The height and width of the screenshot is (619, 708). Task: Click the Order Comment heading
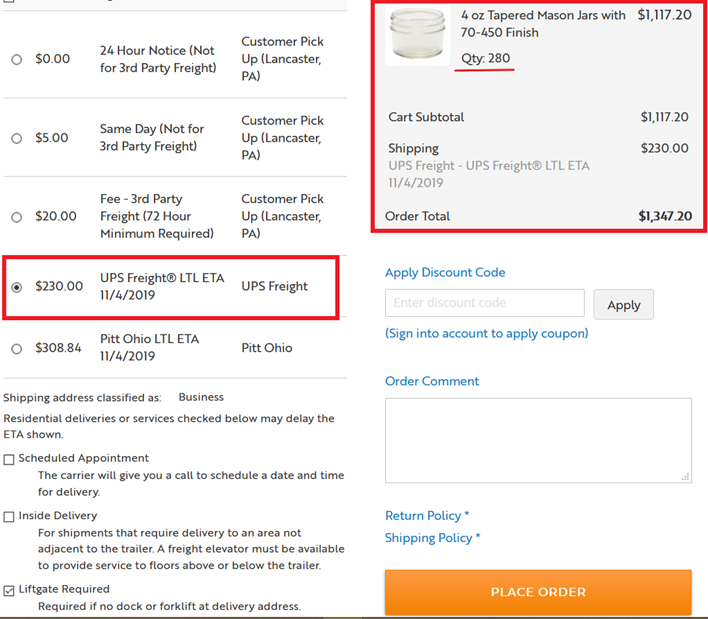pyautogui.click(x=432, y=381)
